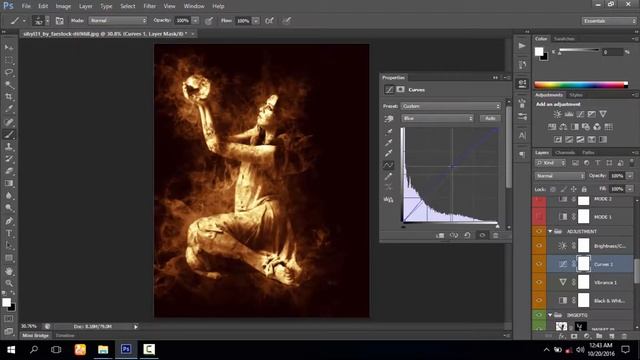The height and width of the screenshot is (360, 640).
Task: Open the Blue channel dropdown in Curves
Action: pos(437,118)
